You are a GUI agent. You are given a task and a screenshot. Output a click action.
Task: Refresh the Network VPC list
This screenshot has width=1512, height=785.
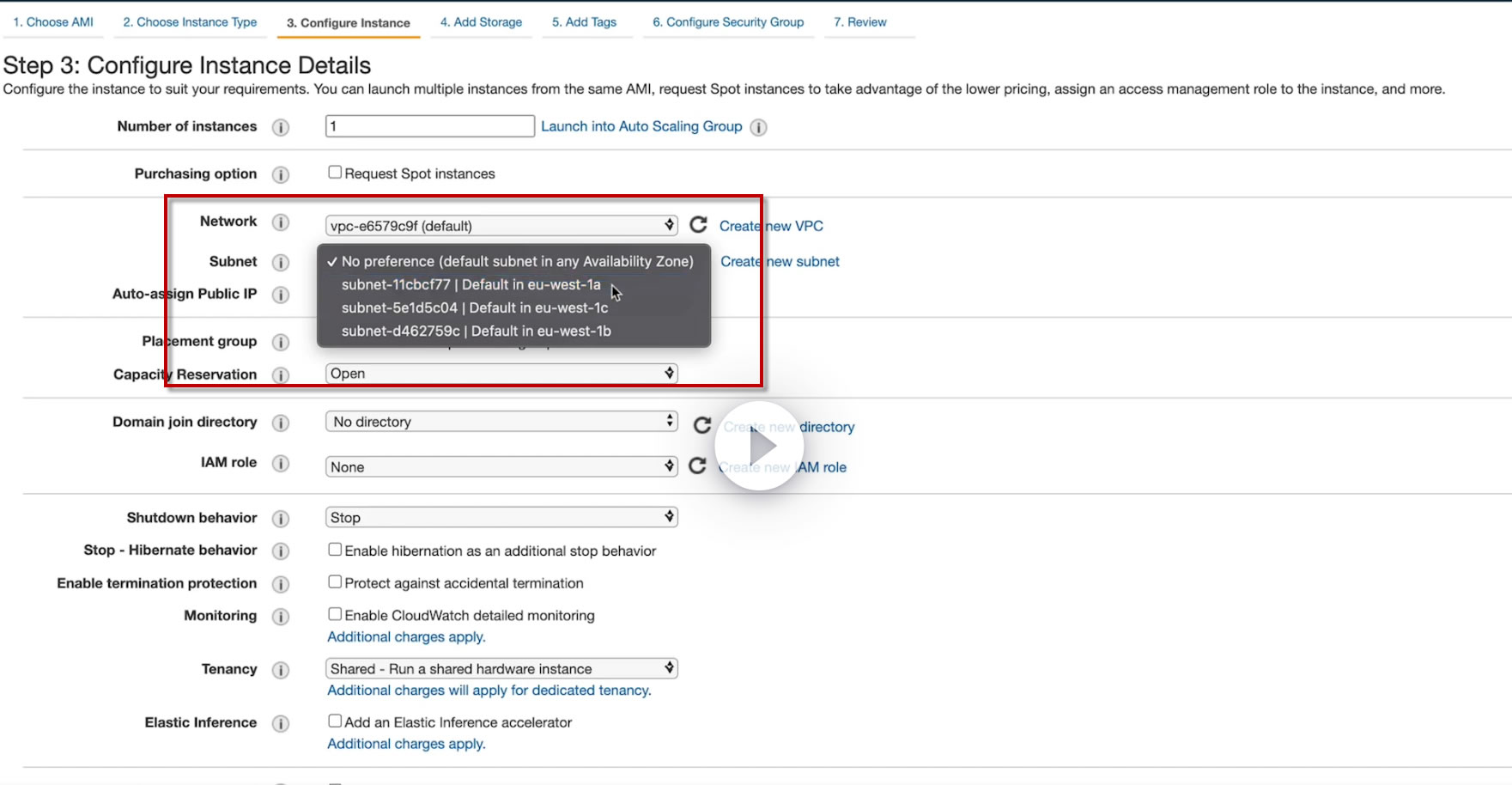(699, 225)
